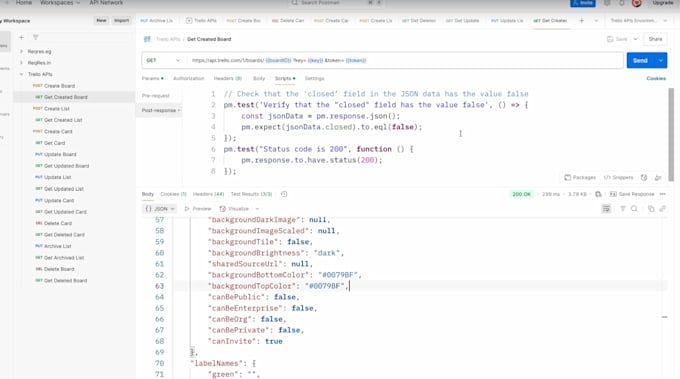The height and width of the screenshot is (379, 680).
Task: Switch to the Authorization tab
Action: (188, 78)
